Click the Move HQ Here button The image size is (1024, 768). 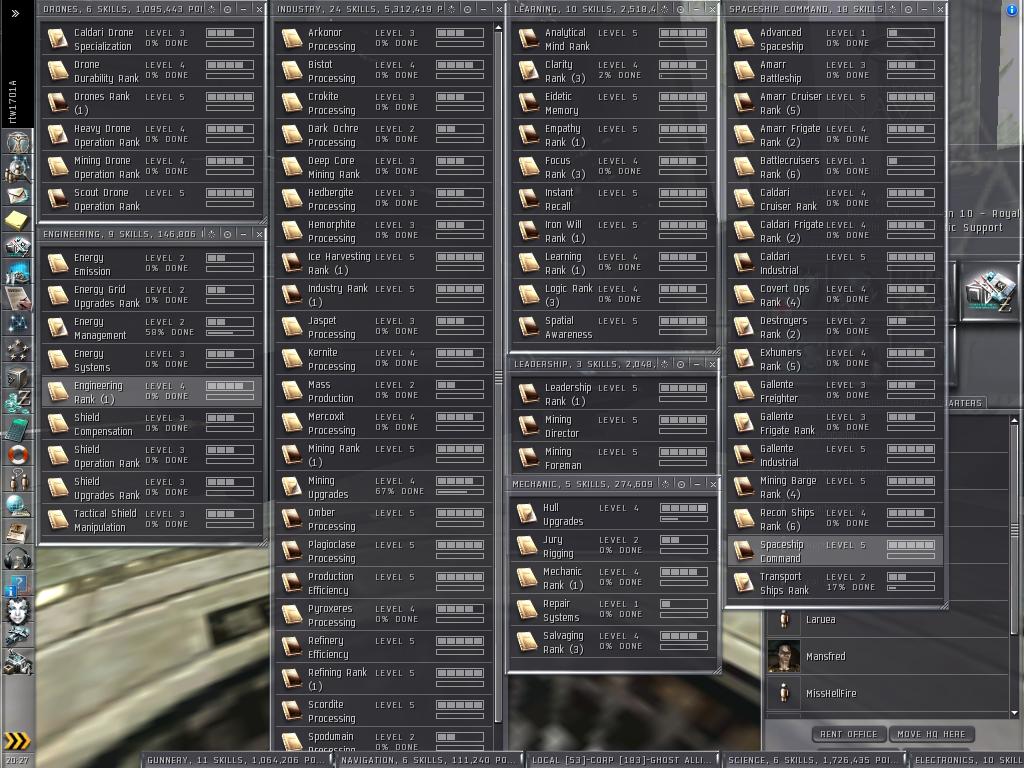click(931, 734)
